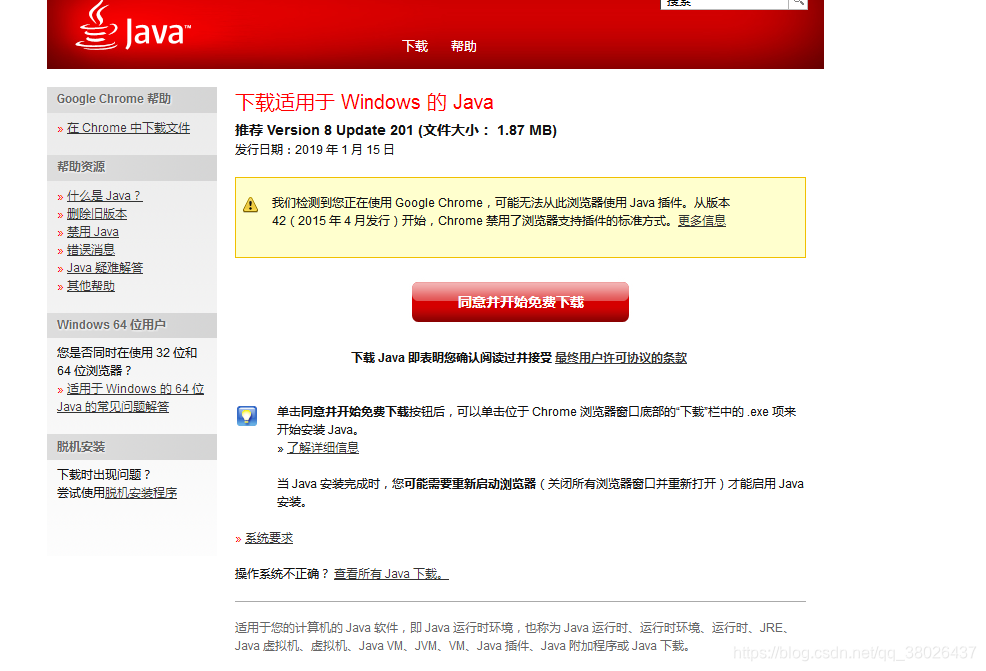The image size is (986, 671).
Task: Open the 错误消息 link
Action: (x=91, y=250)
